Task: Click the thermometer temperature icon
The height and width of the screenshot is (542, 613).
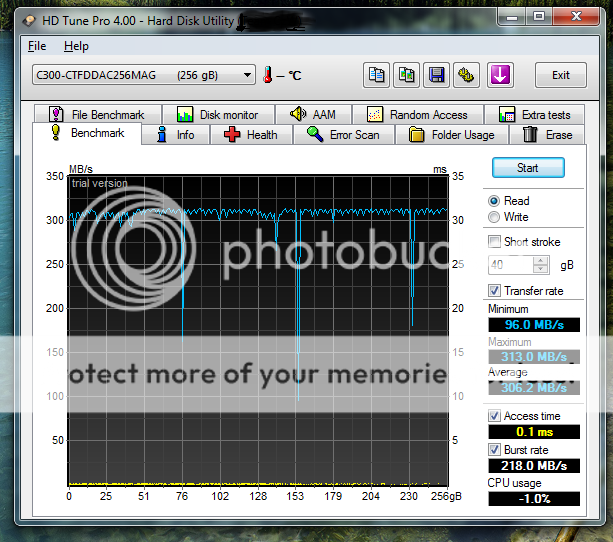Action: pyautogui.click(x=268, y=75)
